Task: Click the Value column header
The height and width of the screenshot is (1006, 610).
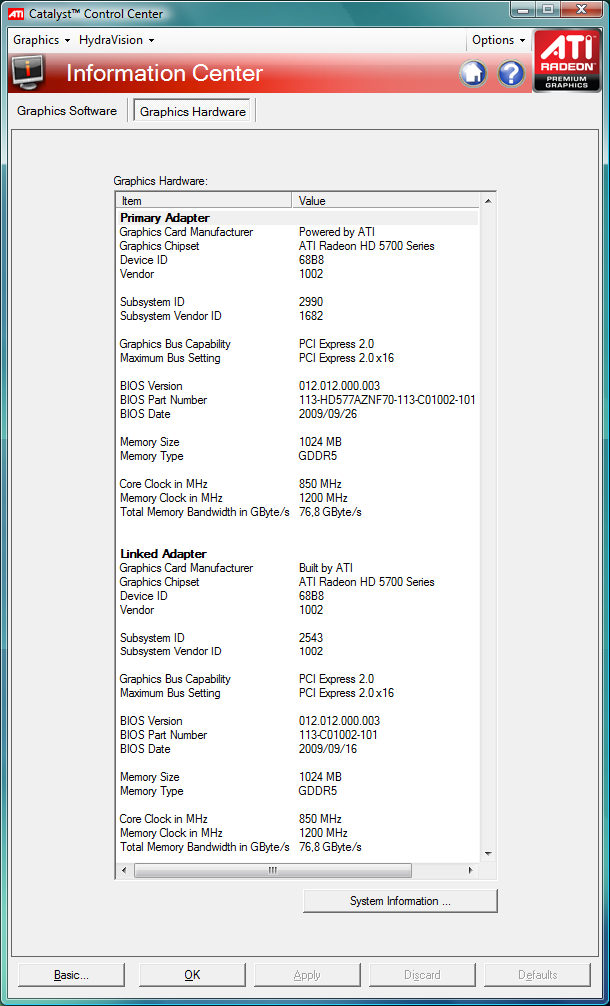Action: (385, 201)
